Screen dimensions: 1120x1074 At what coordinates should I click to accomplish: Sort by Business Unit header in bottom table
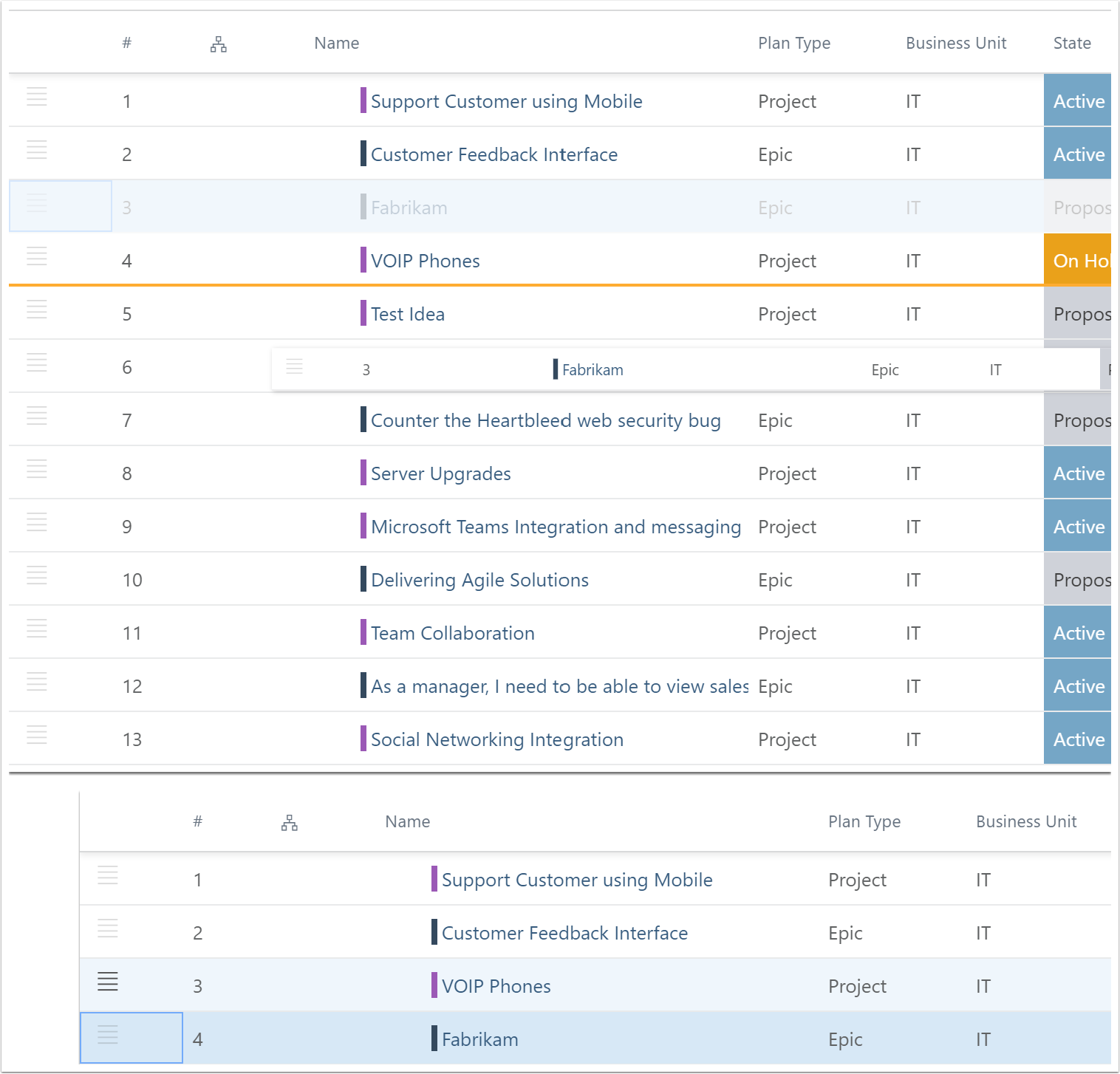point(1026,821)
